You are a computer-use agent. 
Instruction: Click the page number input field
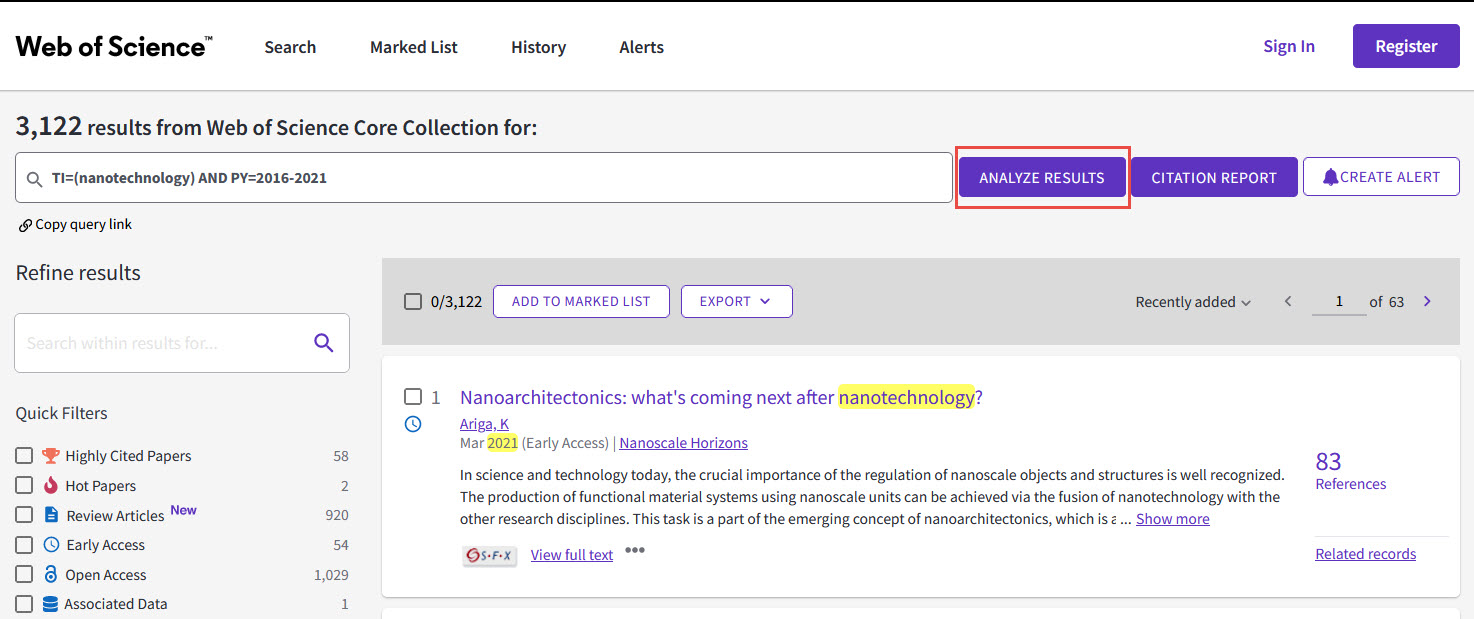pos(1339,301)
